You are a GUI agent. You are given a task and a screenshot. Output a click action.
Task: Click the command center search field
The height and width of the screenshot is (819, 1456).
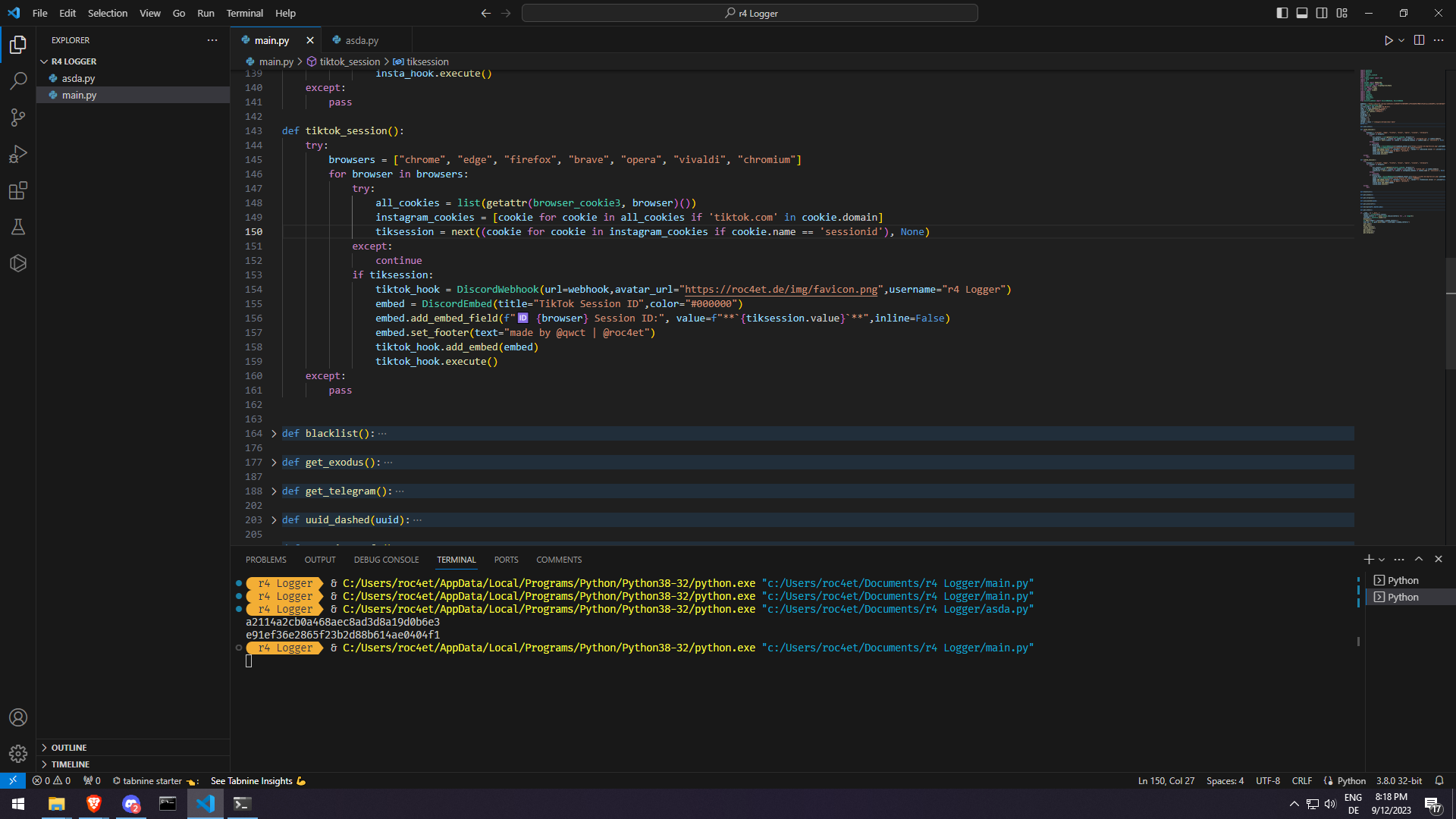(x=749, y=13)
